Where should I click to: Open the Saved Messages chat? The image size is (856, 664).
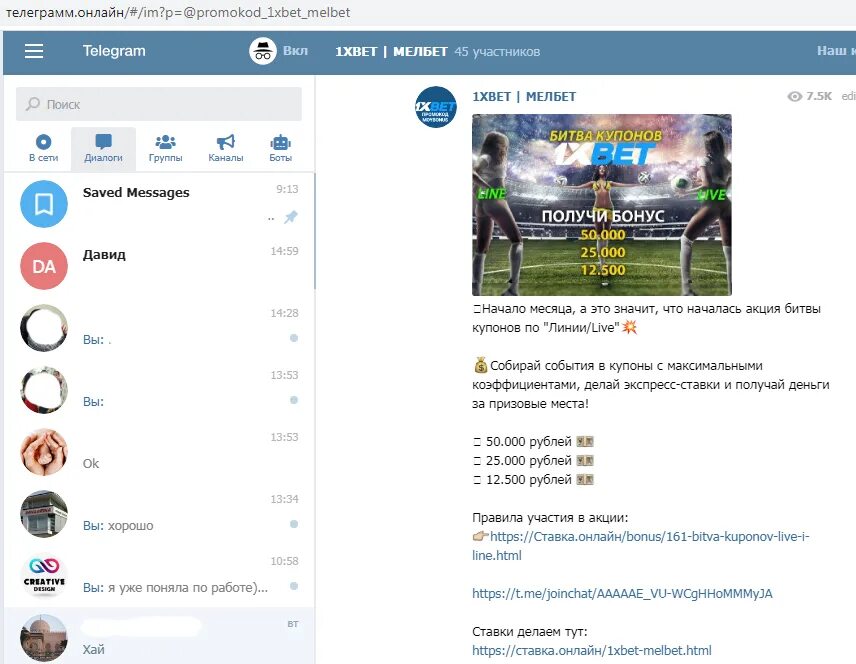point(159,204)
